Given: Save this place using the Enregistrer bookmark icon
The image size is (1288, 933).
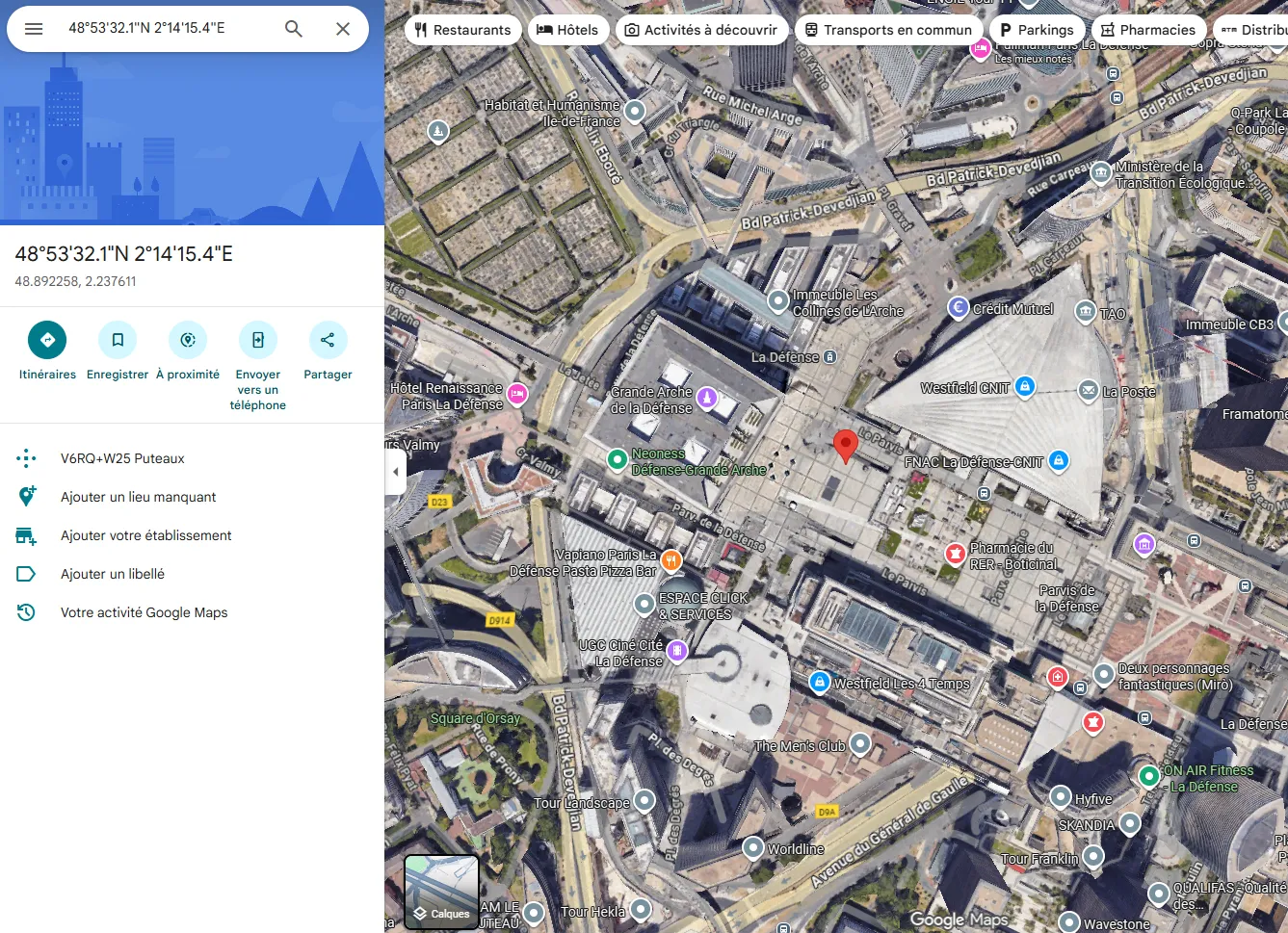Looking at the screenshot, I should (x=117, y=339).
